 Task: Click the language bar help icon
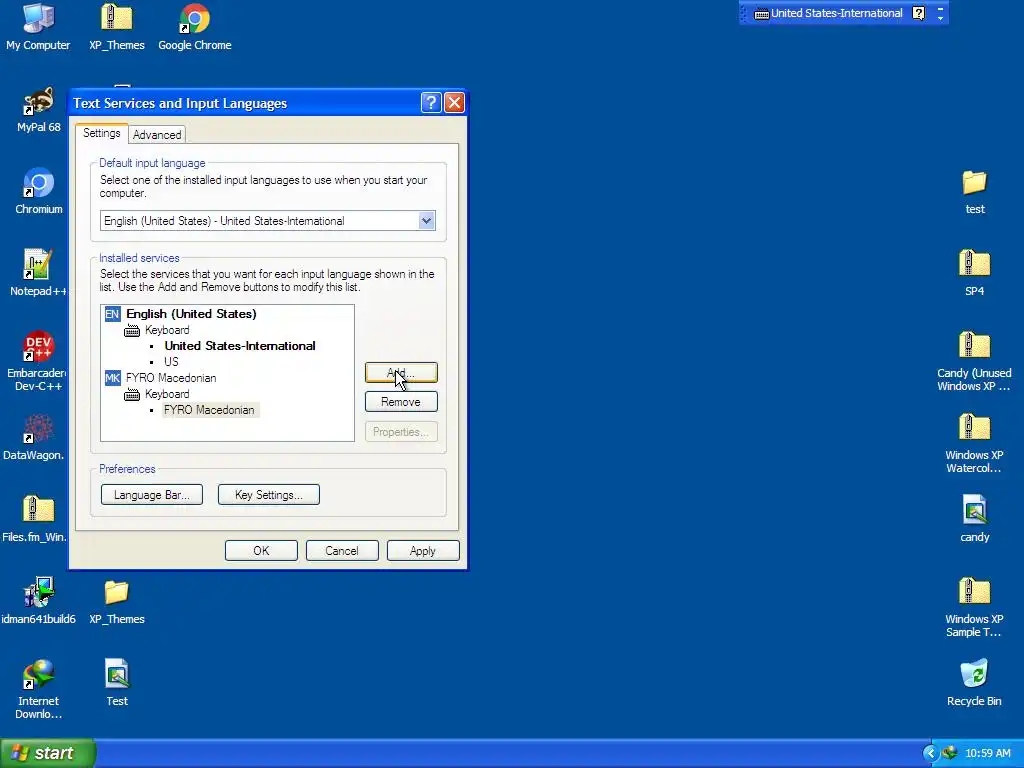pos(918,13)
